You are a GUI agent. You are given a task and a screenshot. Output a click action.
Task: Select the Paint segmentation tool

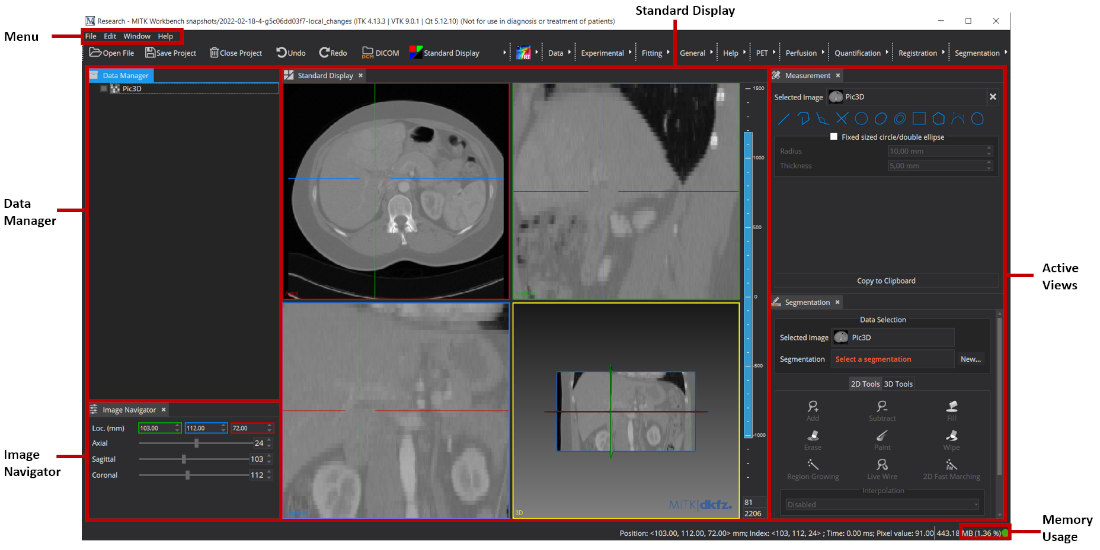click(883, 440)
